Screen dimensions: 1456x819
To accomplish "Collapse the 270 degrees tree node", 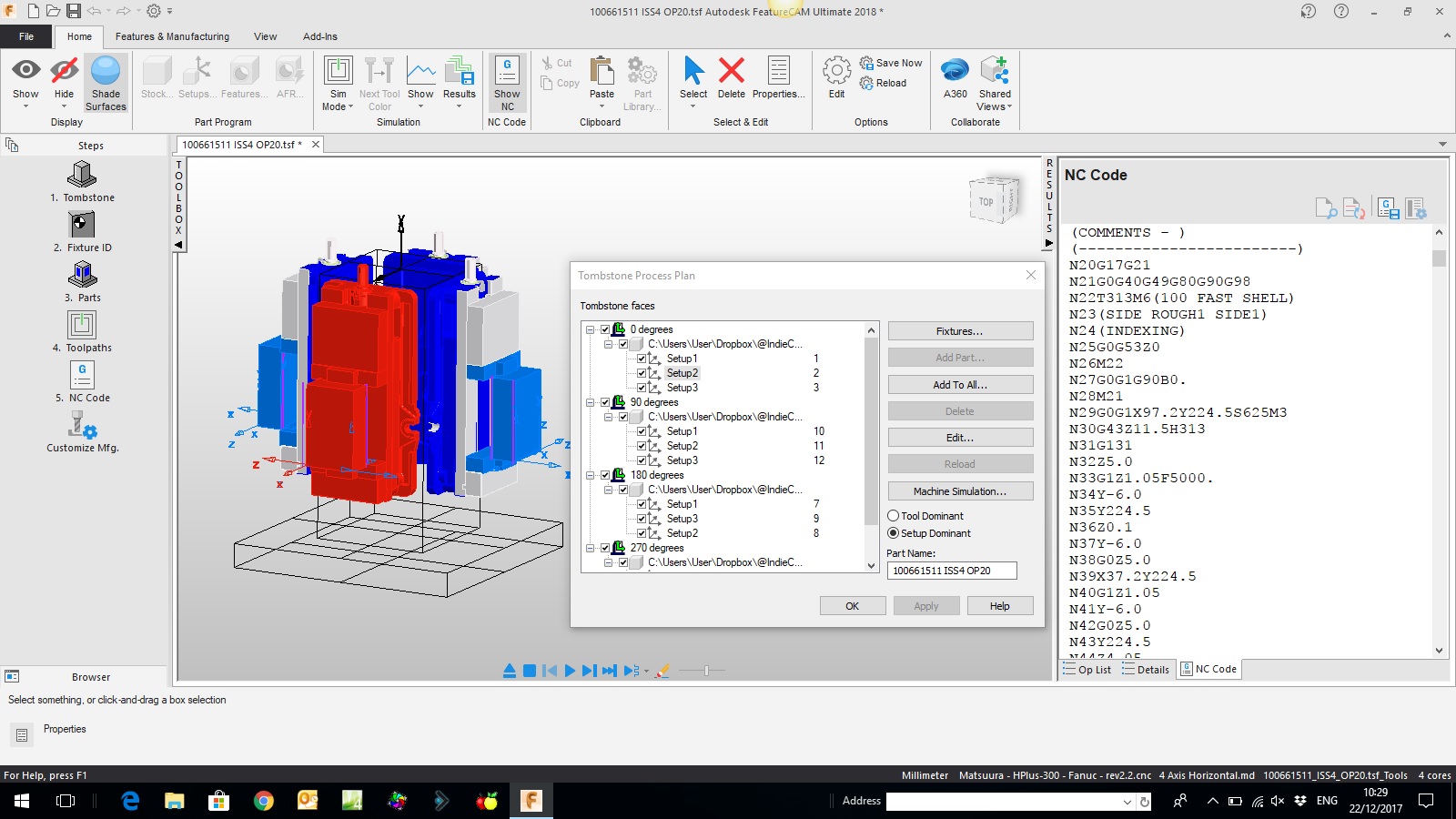I will tap(590, 548).
